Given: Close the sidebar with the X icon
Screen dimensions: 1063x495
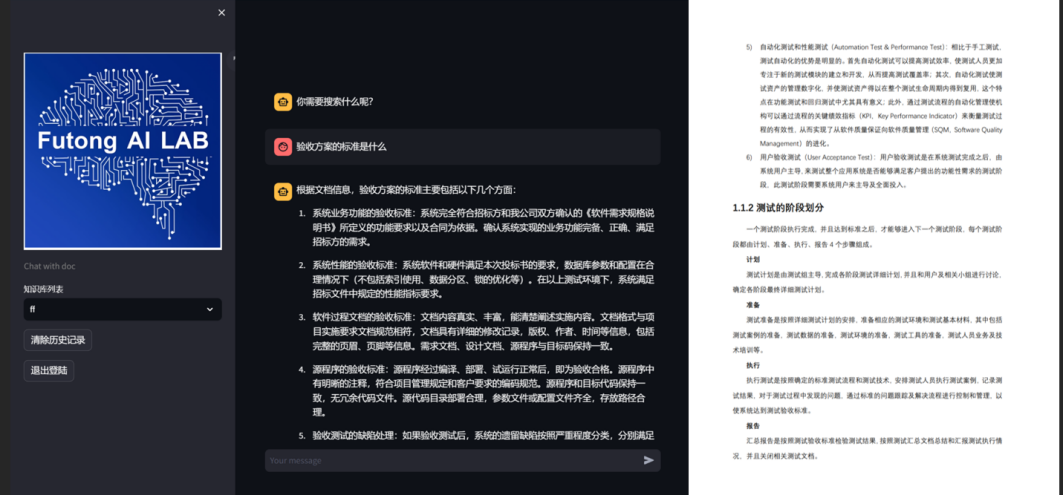Looking at the screenshot, I should (221, 13).
